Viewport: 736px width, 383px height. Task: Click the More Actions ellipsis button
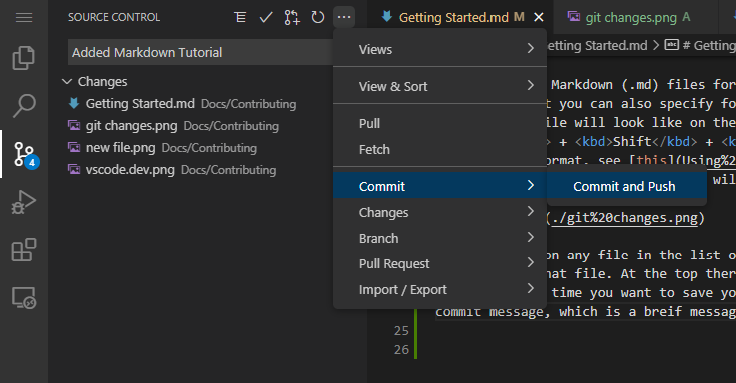pos(344,17)
